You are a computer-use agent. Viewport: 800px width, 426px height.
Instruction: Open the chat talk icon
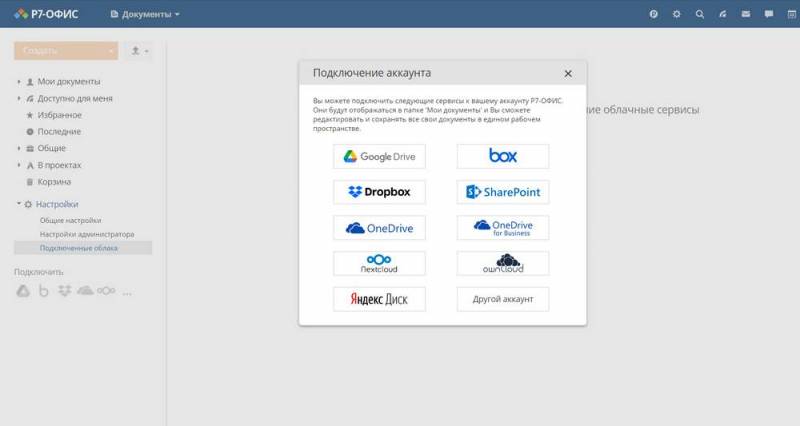click(768, 14)
